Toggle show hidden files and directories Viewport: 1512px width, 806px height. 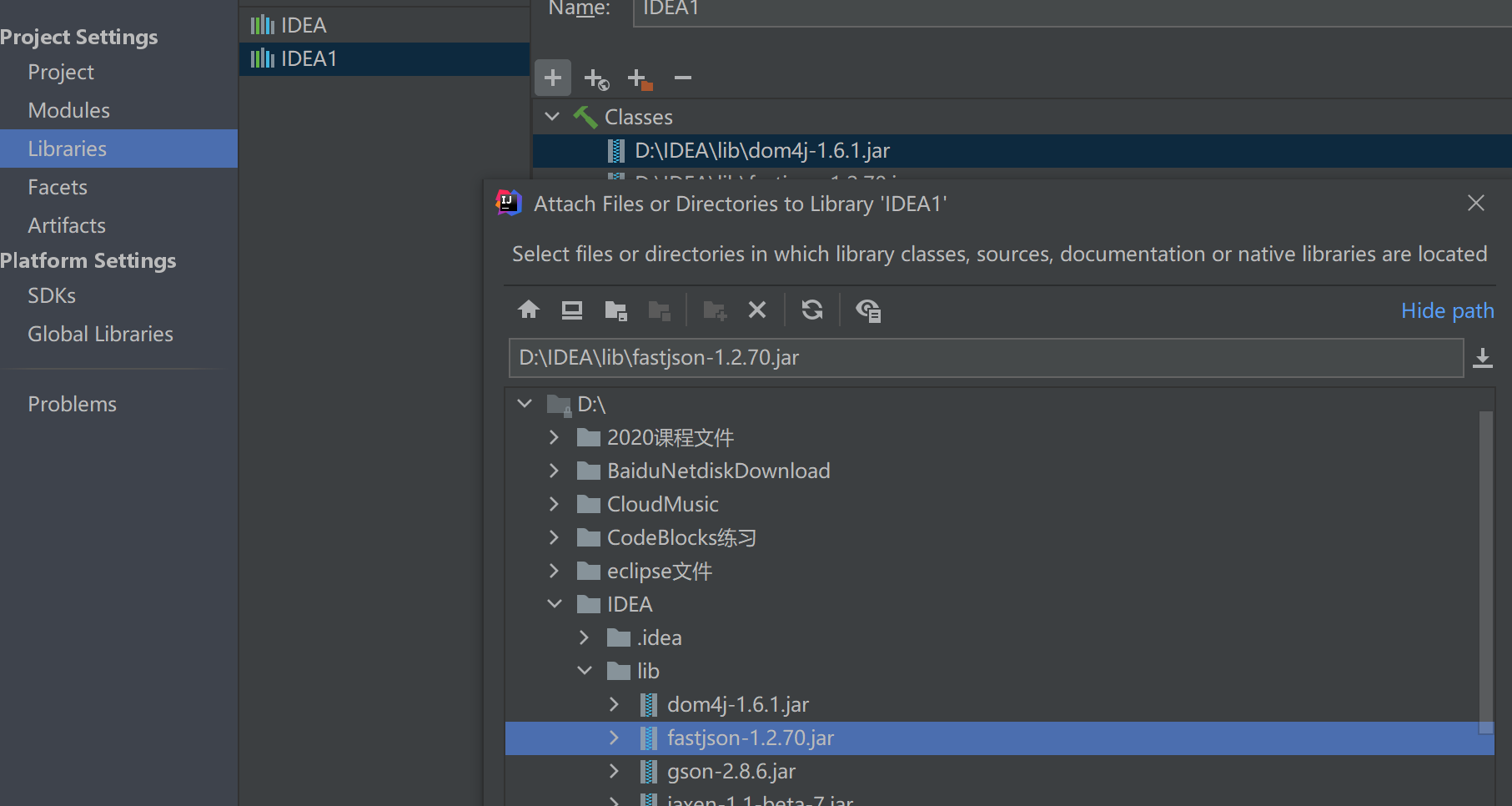pos(868,310)
